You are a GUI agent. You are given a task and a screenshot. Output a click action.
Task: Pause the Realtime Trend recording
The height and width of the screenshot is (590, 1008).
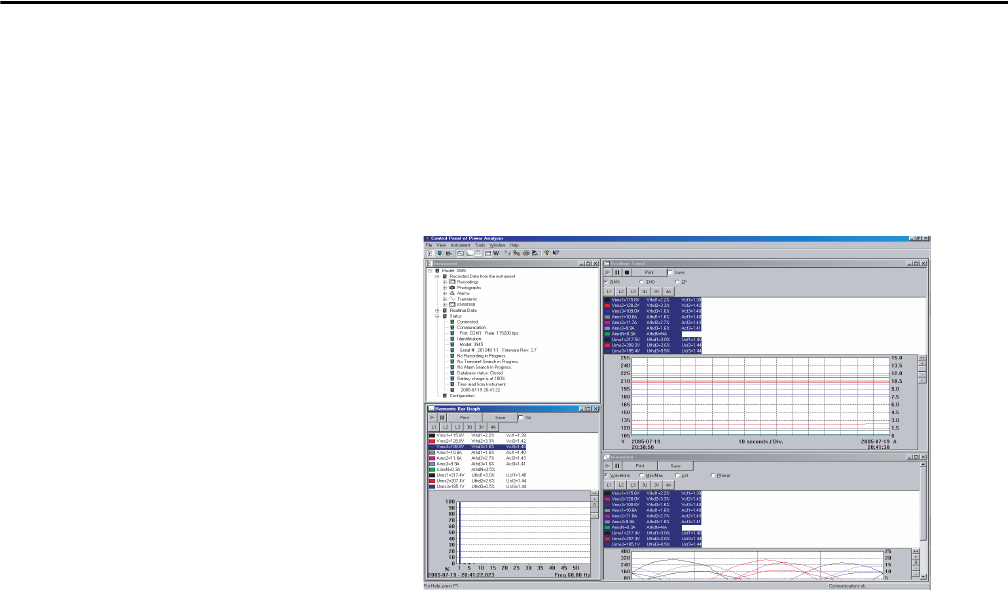pyautogui.click(x=619, y=270)
